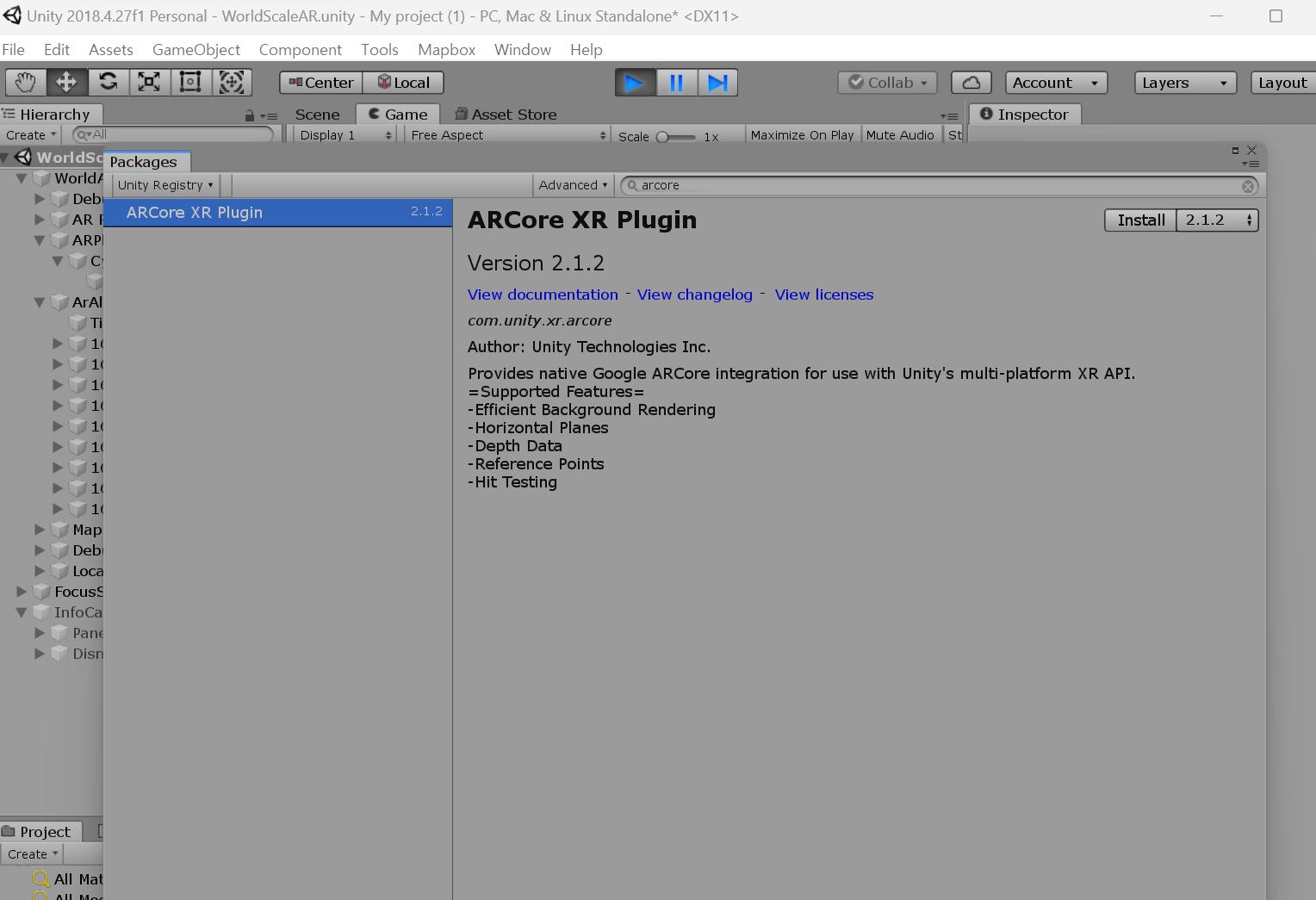Open the Collab dropdown
This screenshot has width=1316, height=900.
point(888,83)
